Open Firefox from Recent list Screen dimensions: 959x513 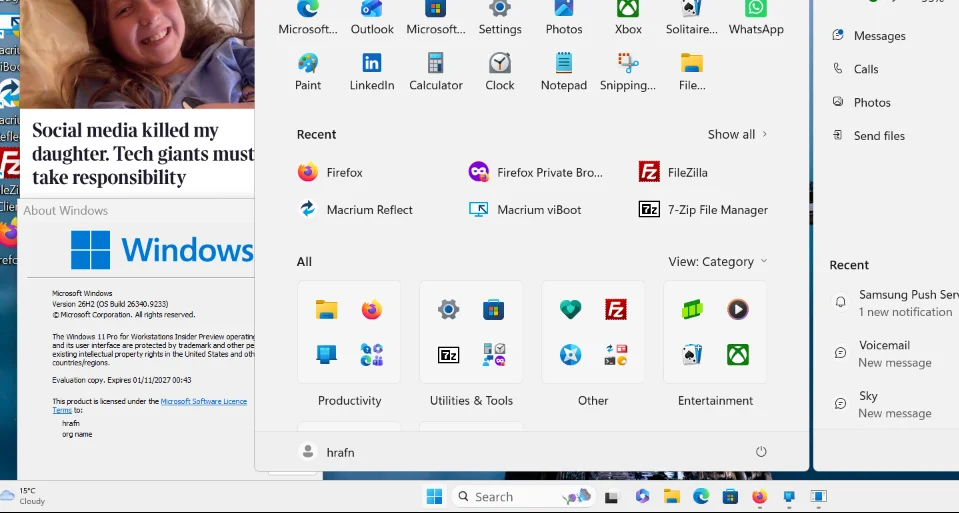(x=330, y=172)
